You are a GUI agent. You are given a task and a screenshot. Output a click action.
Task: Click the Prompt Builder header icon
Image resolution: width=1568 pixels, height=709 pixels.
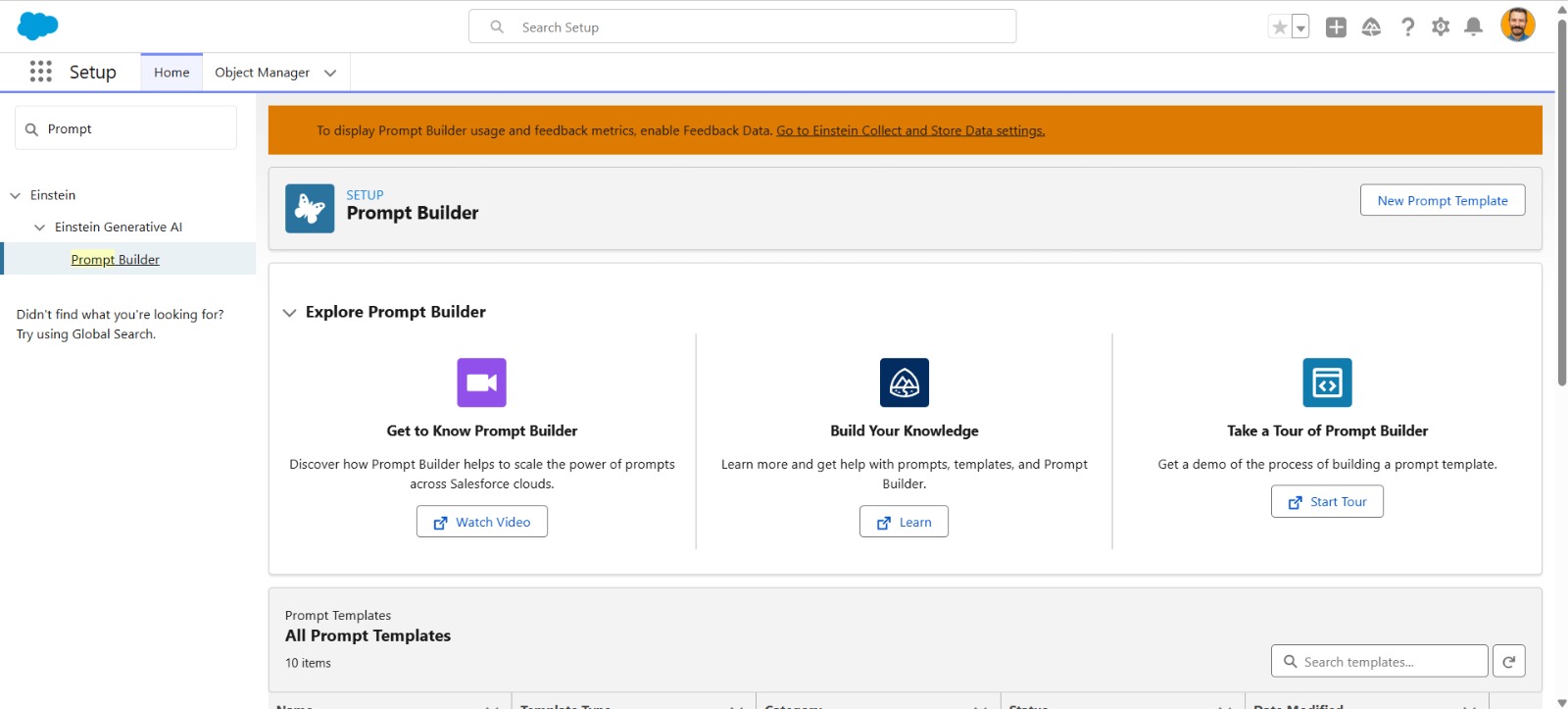pyautogui.click(x=310, y=209)
